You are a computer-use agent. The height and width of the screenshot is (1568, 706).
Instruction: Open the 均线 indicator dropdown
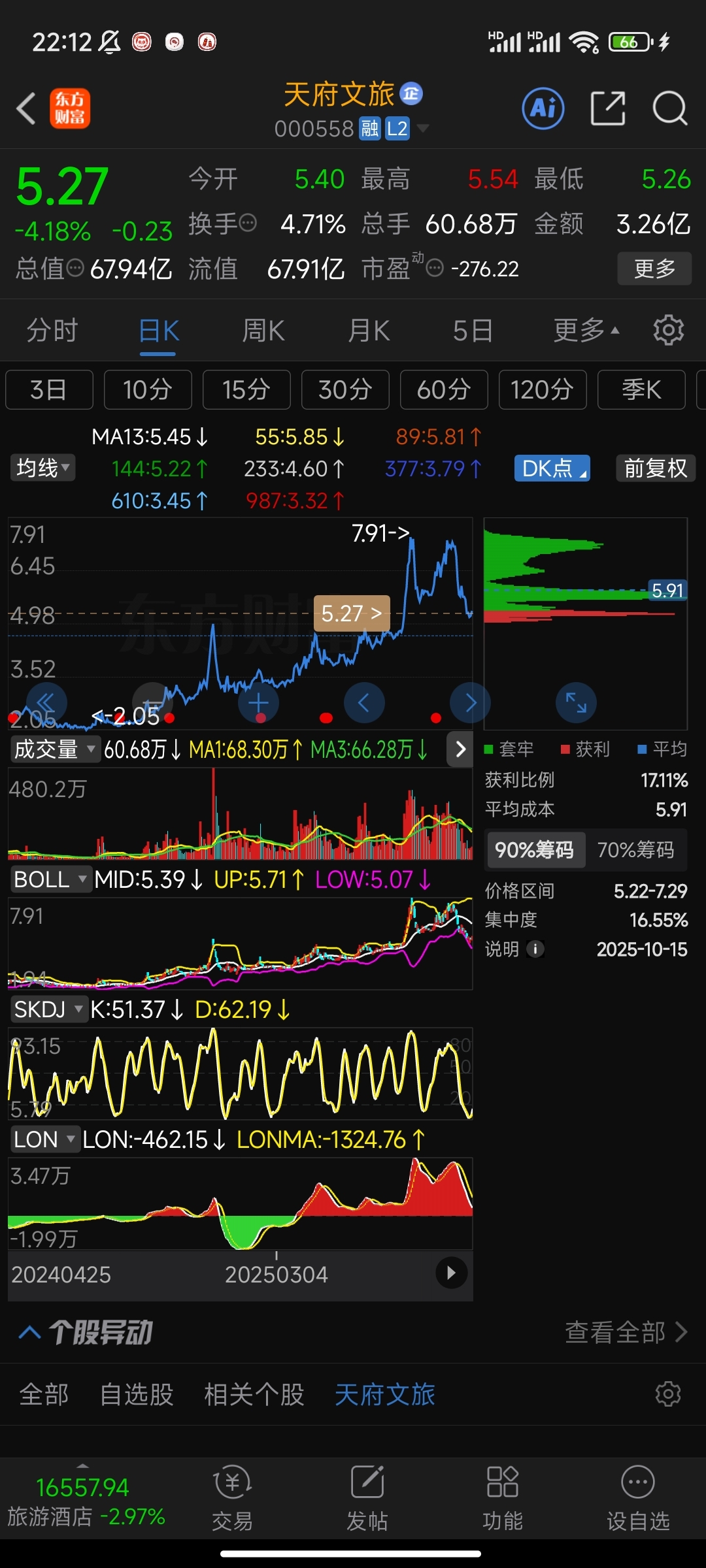[x=42, y=468]
